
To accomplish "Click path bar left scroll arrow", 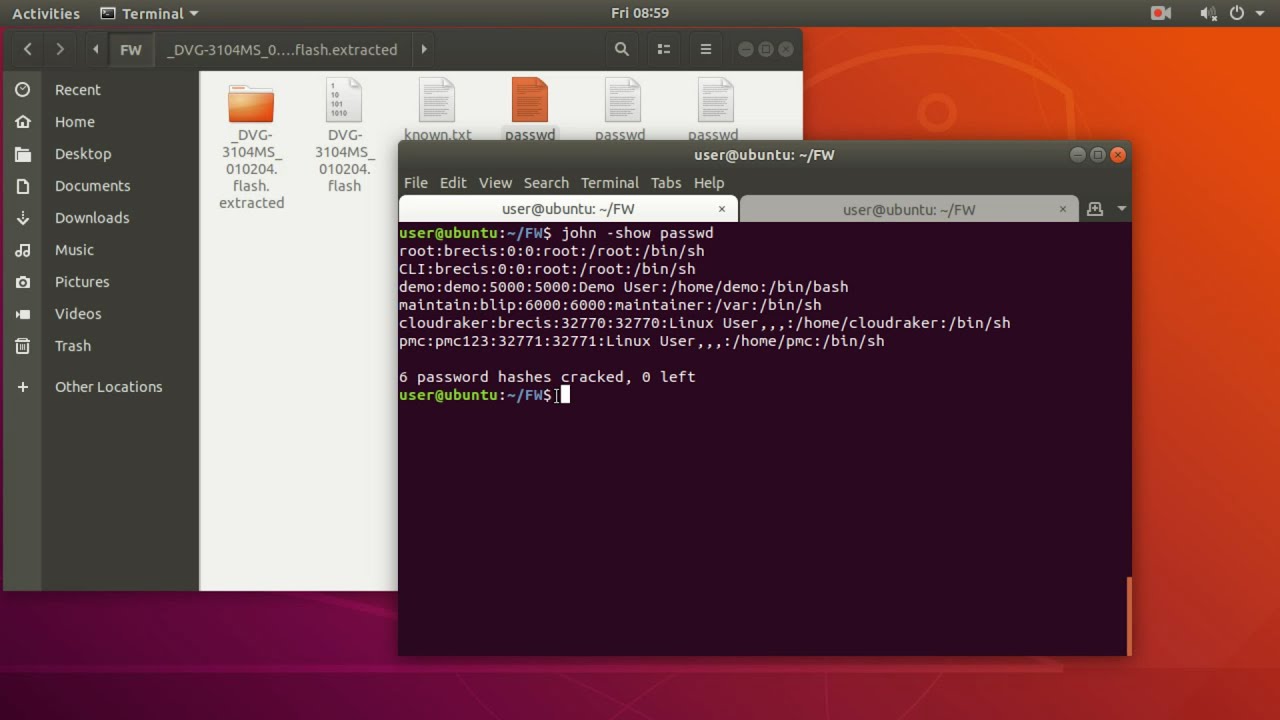I will pyautogui.click(x=95, y=49).
